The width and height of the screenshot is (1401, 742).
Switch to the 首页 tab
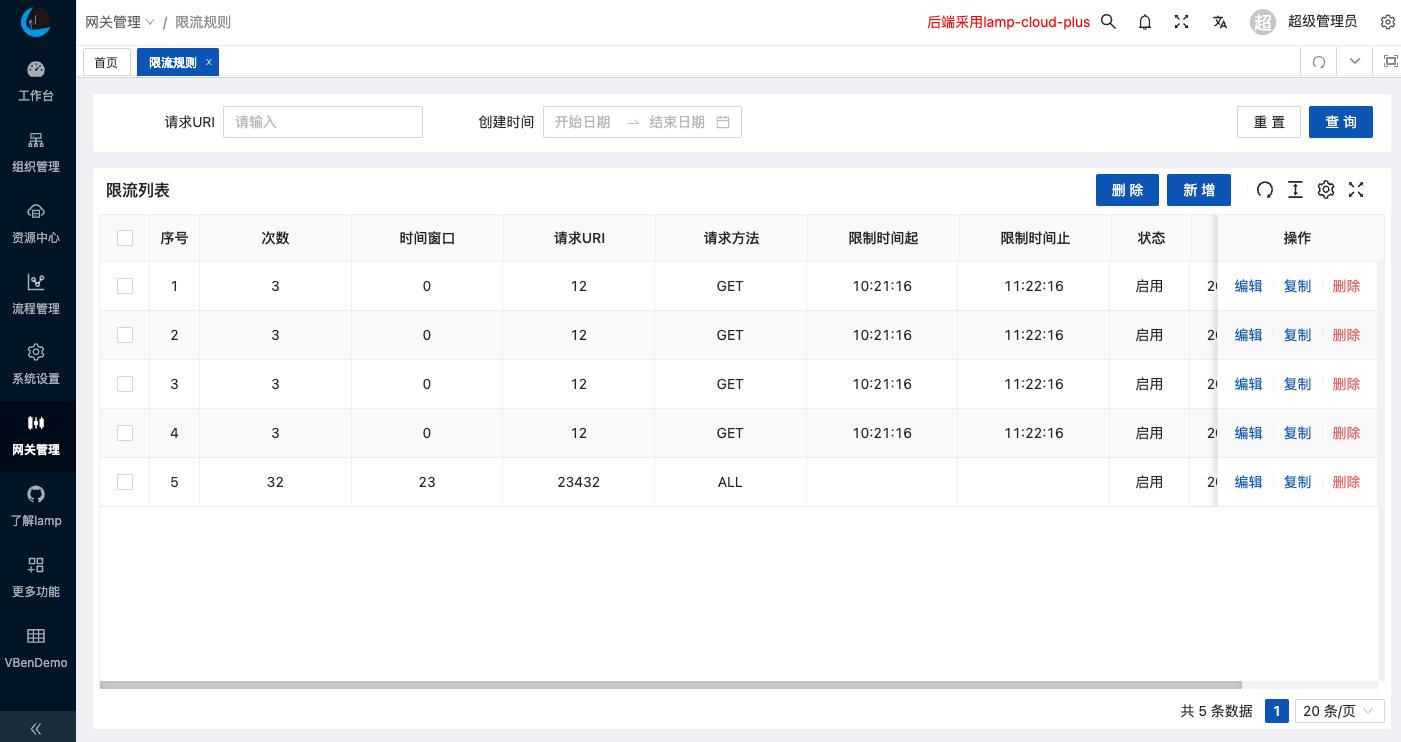click(x=106, y=62)
